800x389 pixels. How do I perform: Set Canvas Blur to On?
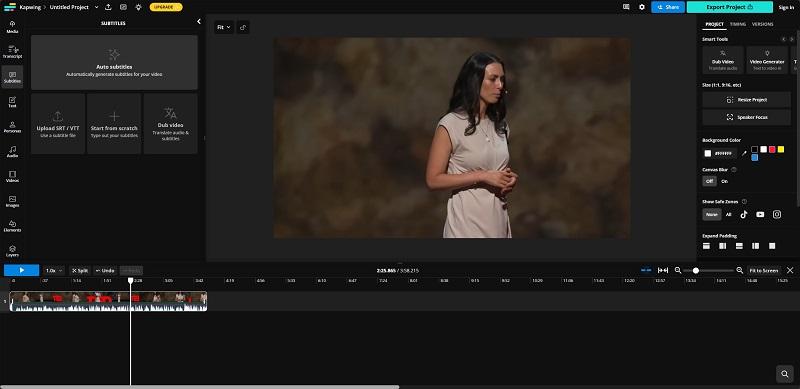pos(724,181)
